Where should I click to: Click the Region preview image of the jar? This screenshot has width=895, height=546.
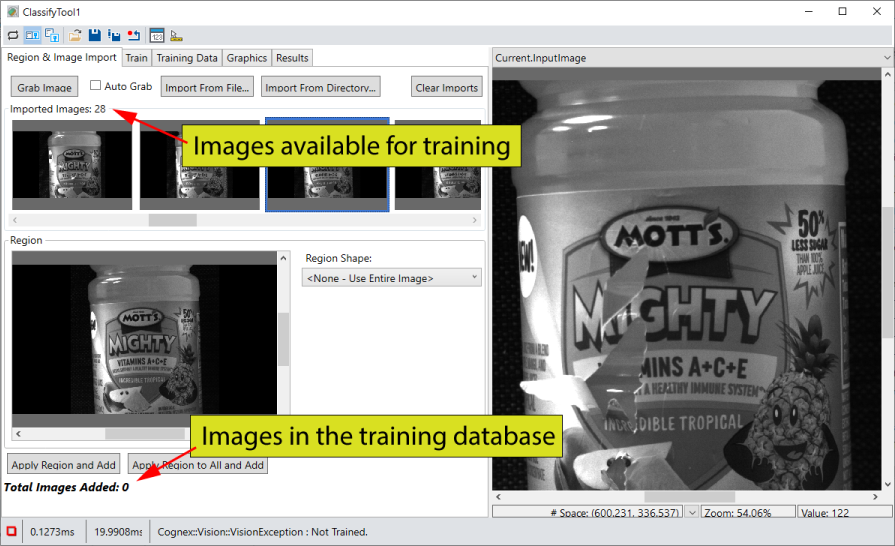144,339
